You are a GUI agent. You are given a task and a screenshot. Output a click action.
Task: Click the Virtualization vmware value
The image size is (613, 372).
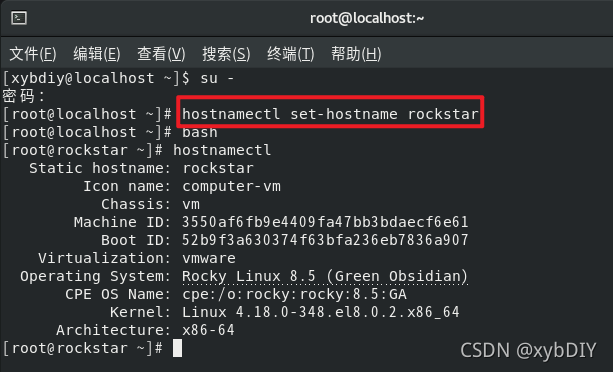point(209,258)
